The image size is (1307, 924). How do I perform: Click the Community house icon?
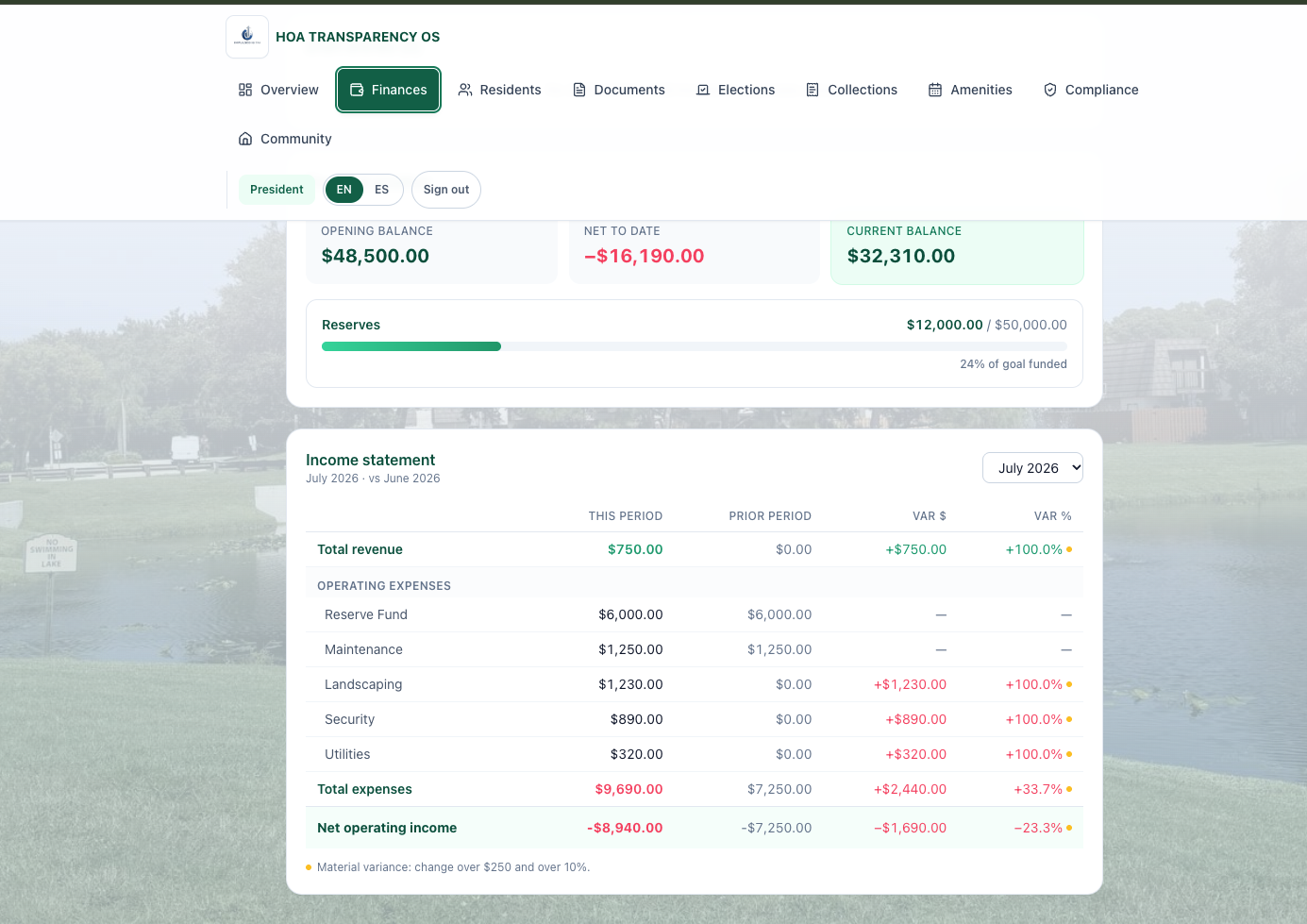click(245, 139)
